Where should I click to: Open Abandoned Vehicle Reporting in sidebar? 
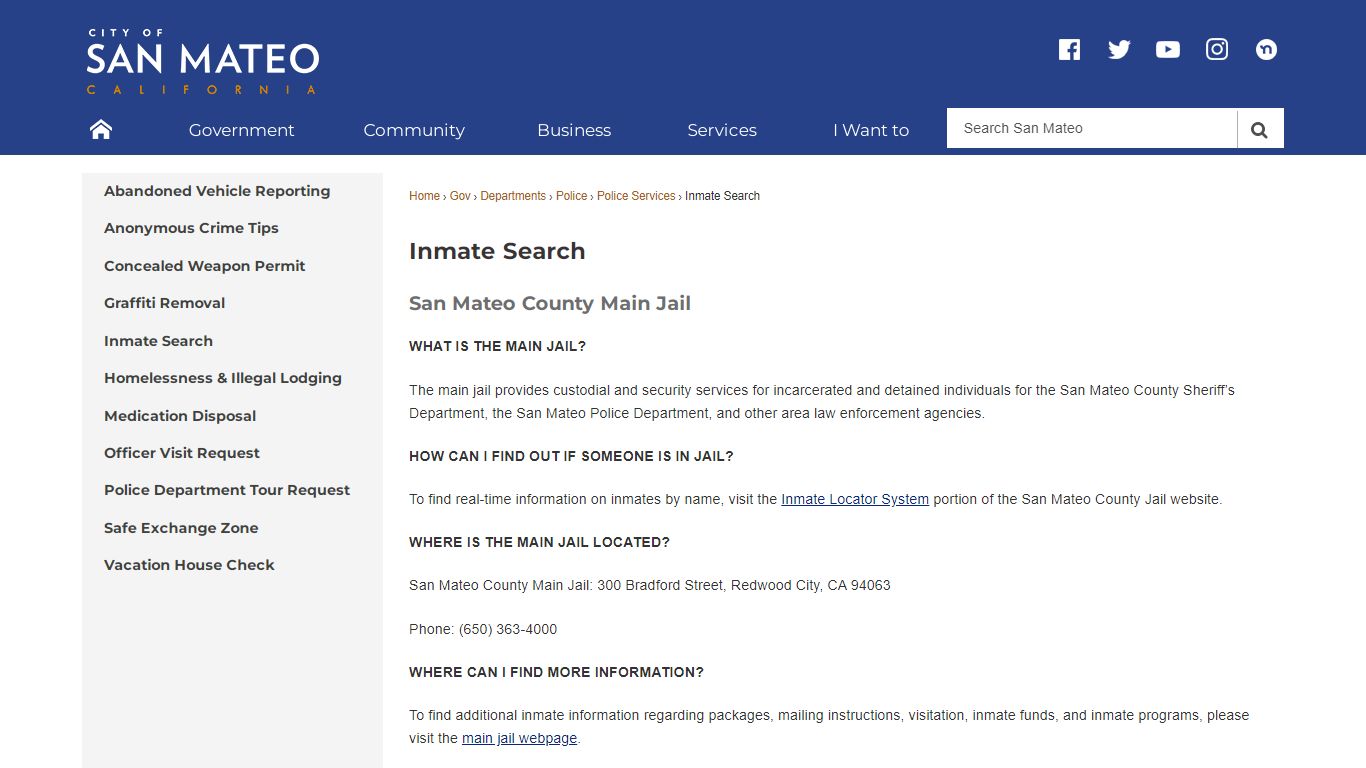(x=217, y=191)
